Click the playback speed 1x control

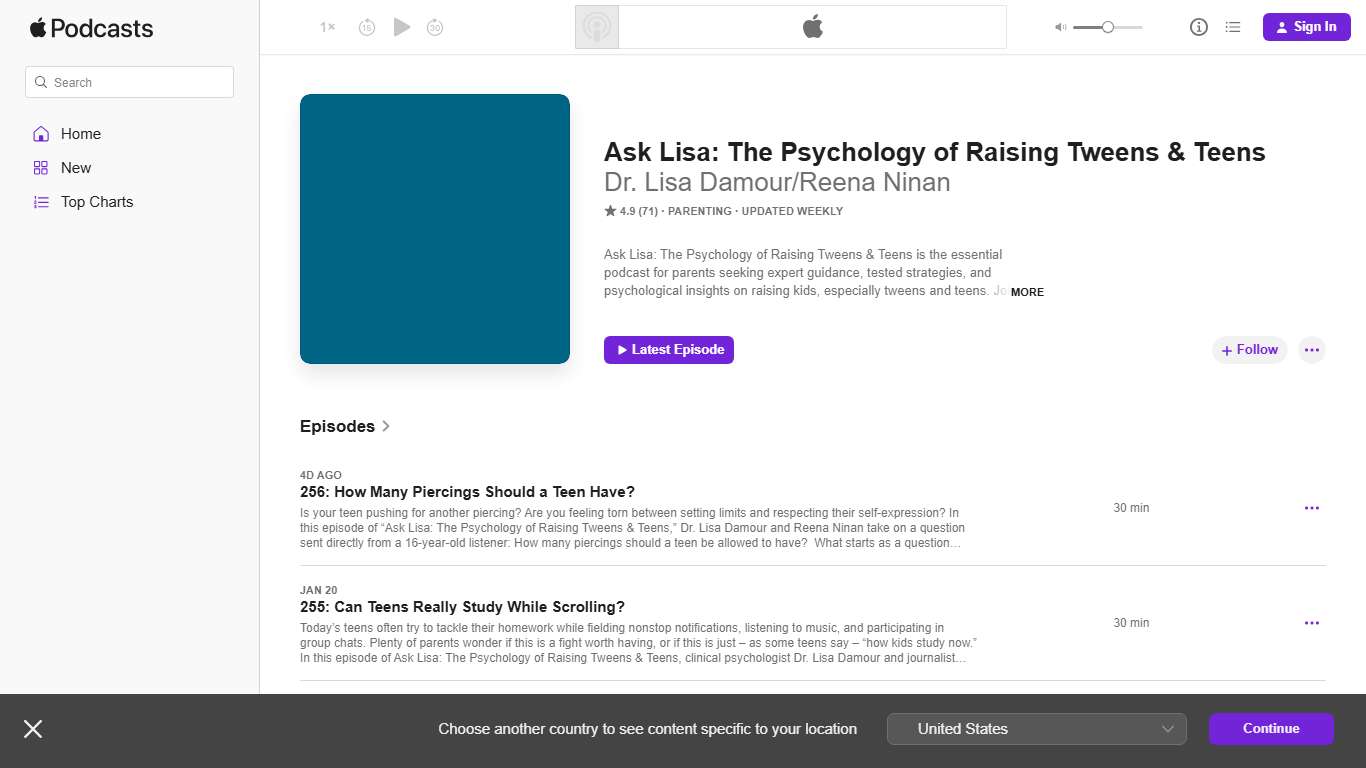(x=326, y=27)
